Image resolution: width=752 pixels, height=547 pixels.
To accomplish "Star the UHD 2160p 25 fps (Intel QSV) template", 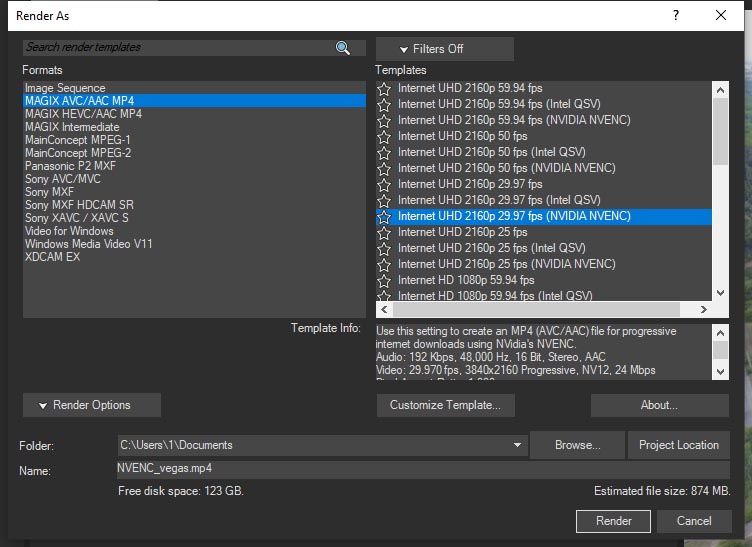I will click(384, 248).
